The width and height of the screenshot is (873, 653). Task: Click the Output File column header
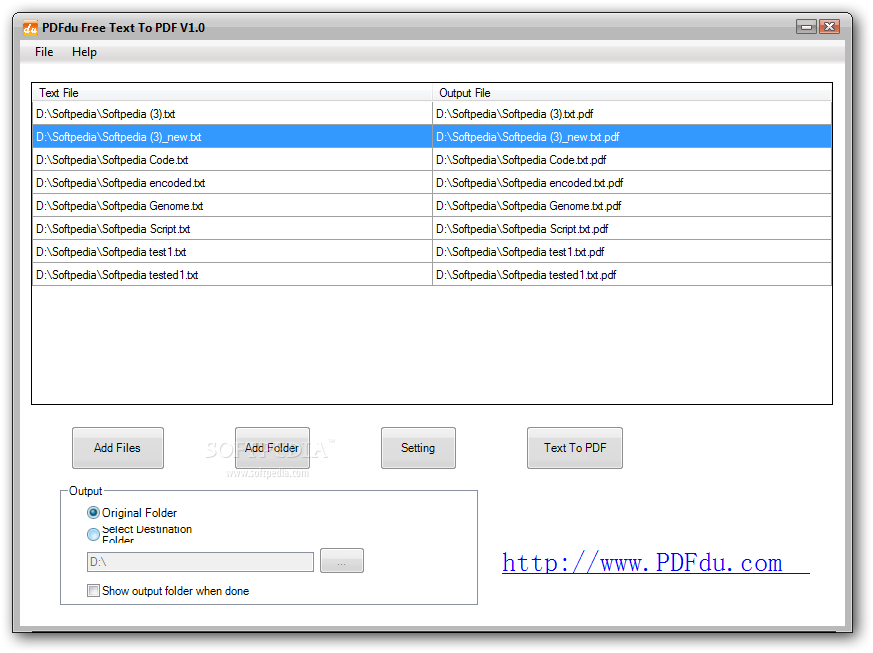point(632,92)
